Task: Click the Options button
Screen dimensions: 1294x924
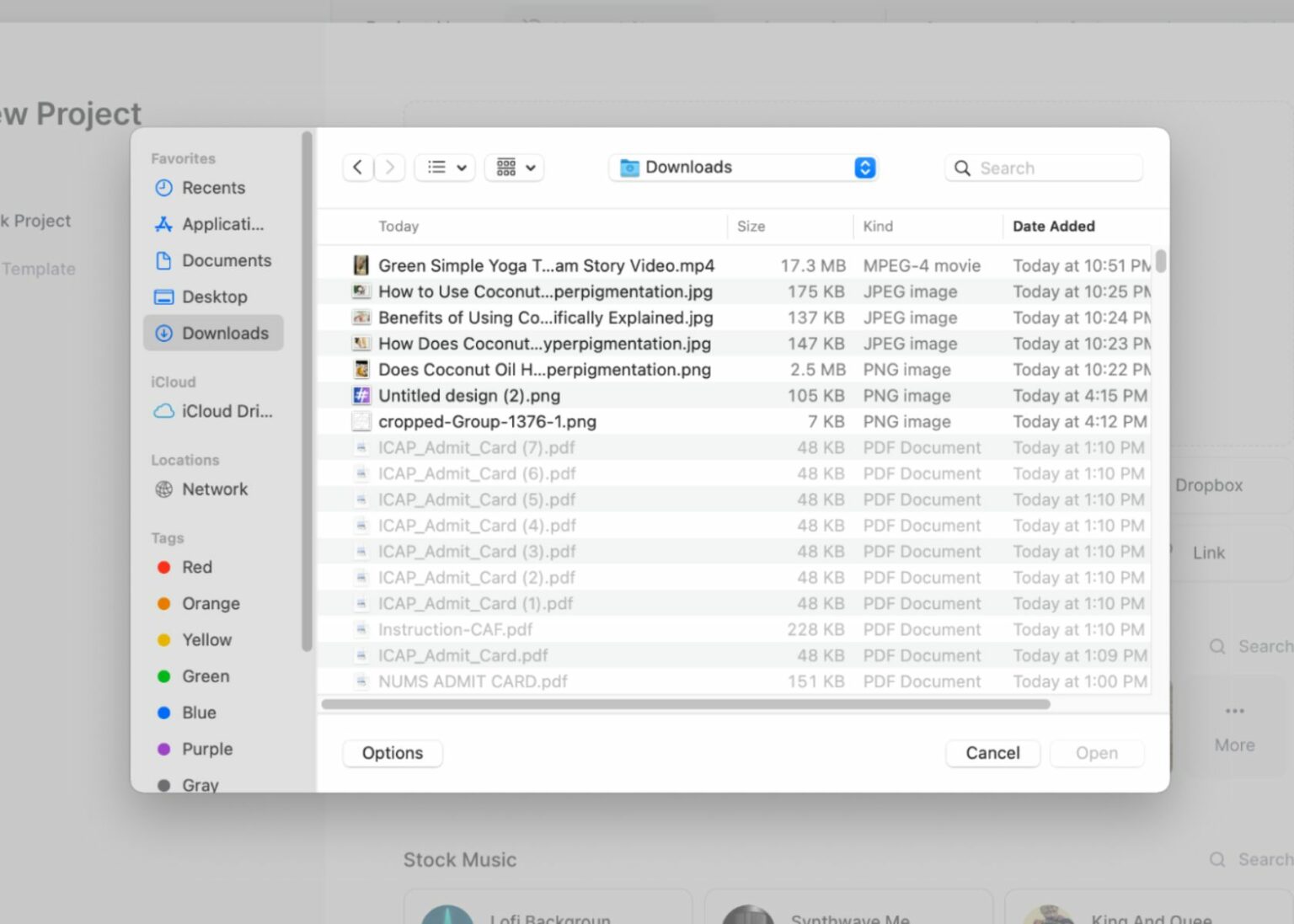Action: point(393,753)
